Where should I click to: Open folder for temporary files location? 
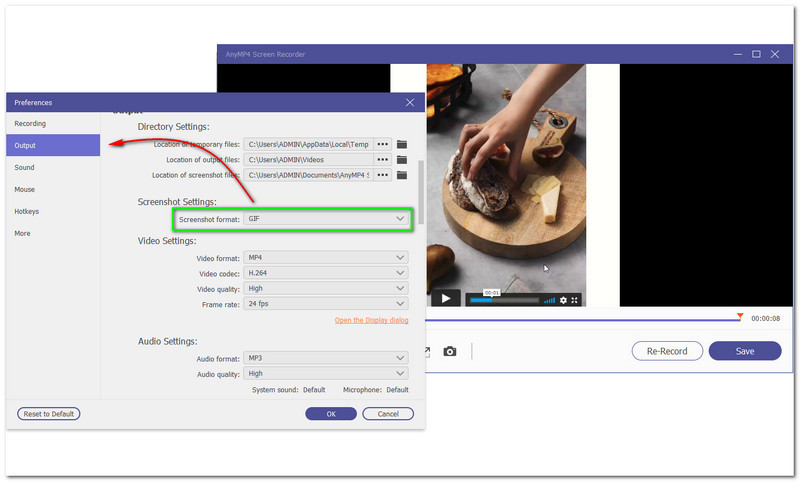[402, 144]
